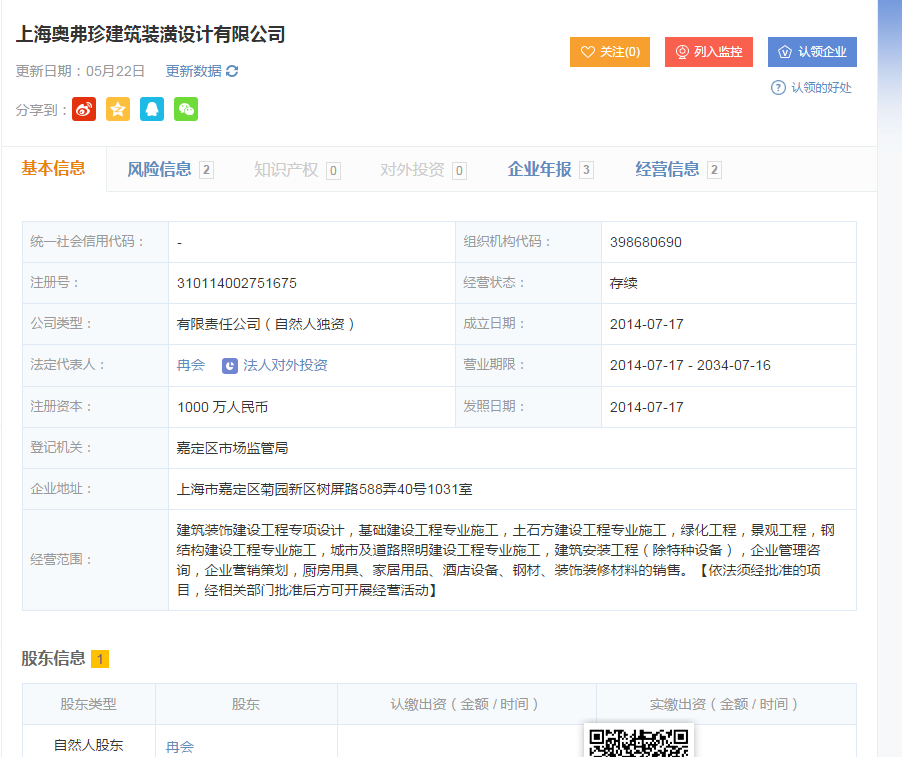The width and height of the screenshot is (902, 757).
Task: Open the 风险信息 tab
Action: point(160,169)
